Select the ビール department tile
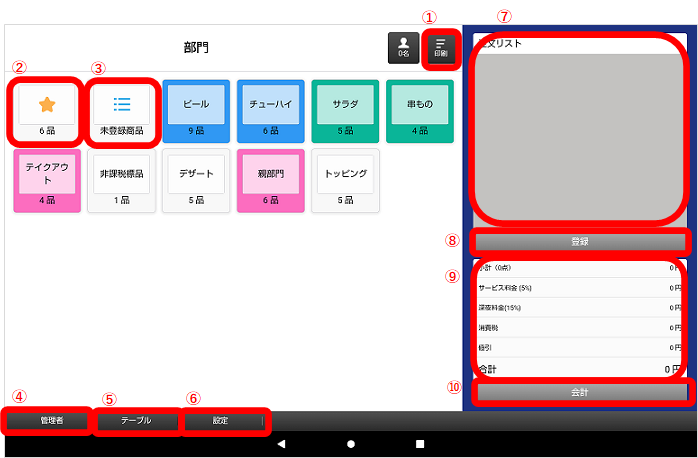The image size is (698, 458). coord(196,111)
